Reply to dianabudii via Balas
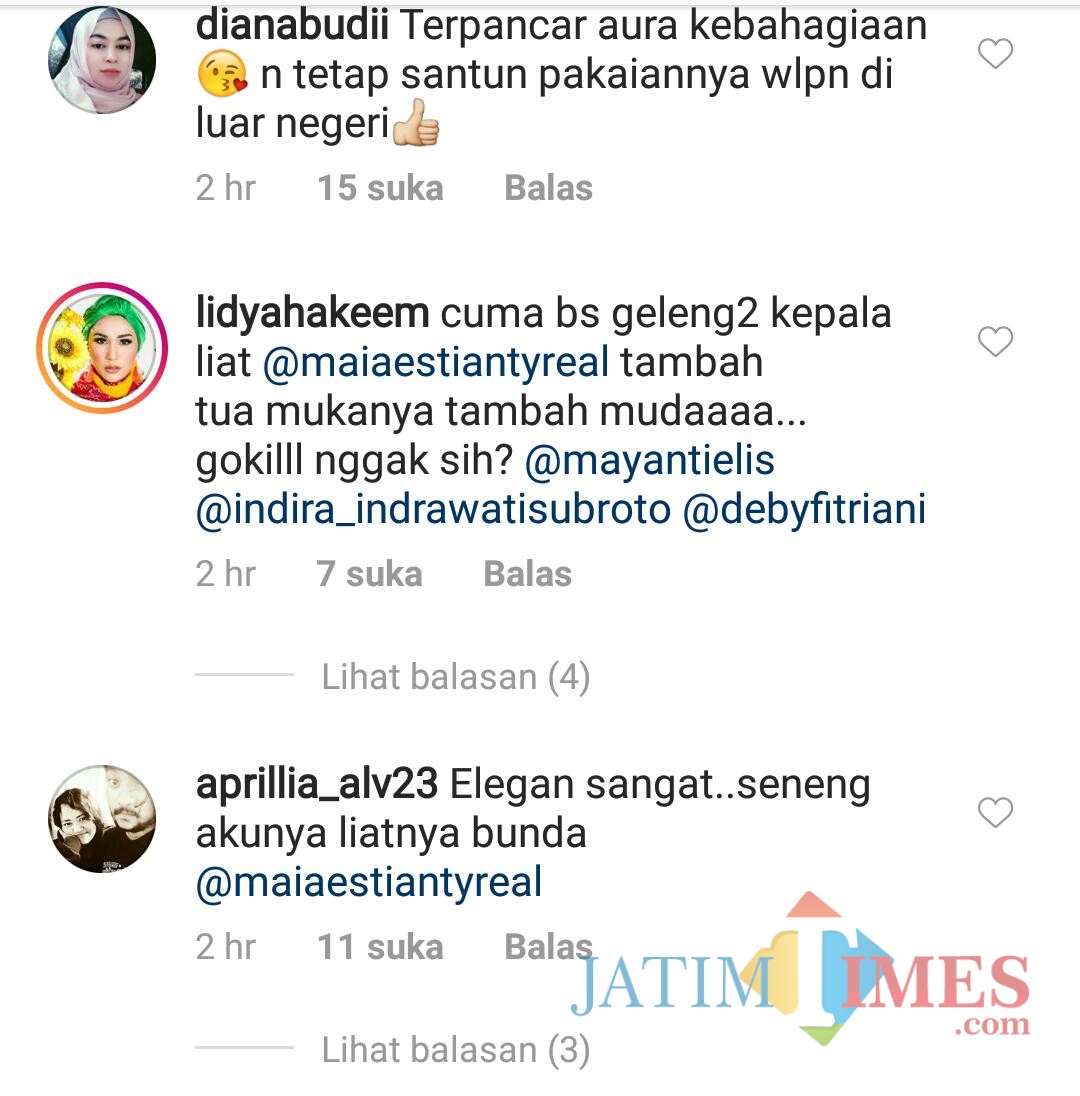The height and width of the screenshot is (1096, 1080). [x=549, y=188]
